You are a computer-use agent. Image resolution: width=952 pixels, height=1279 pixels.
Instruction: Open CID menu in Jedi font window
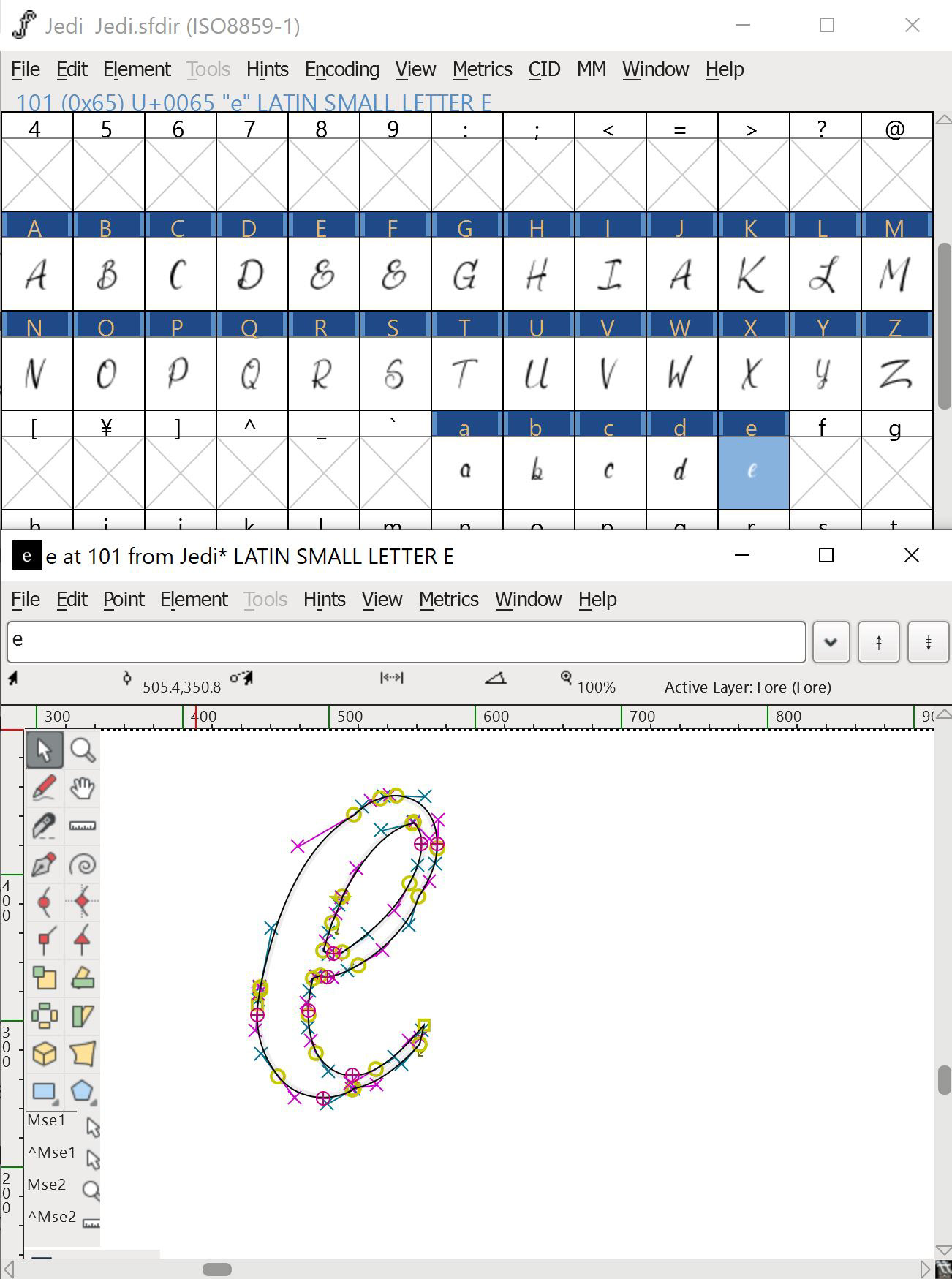pyautogui.click(x=544, y=69)
